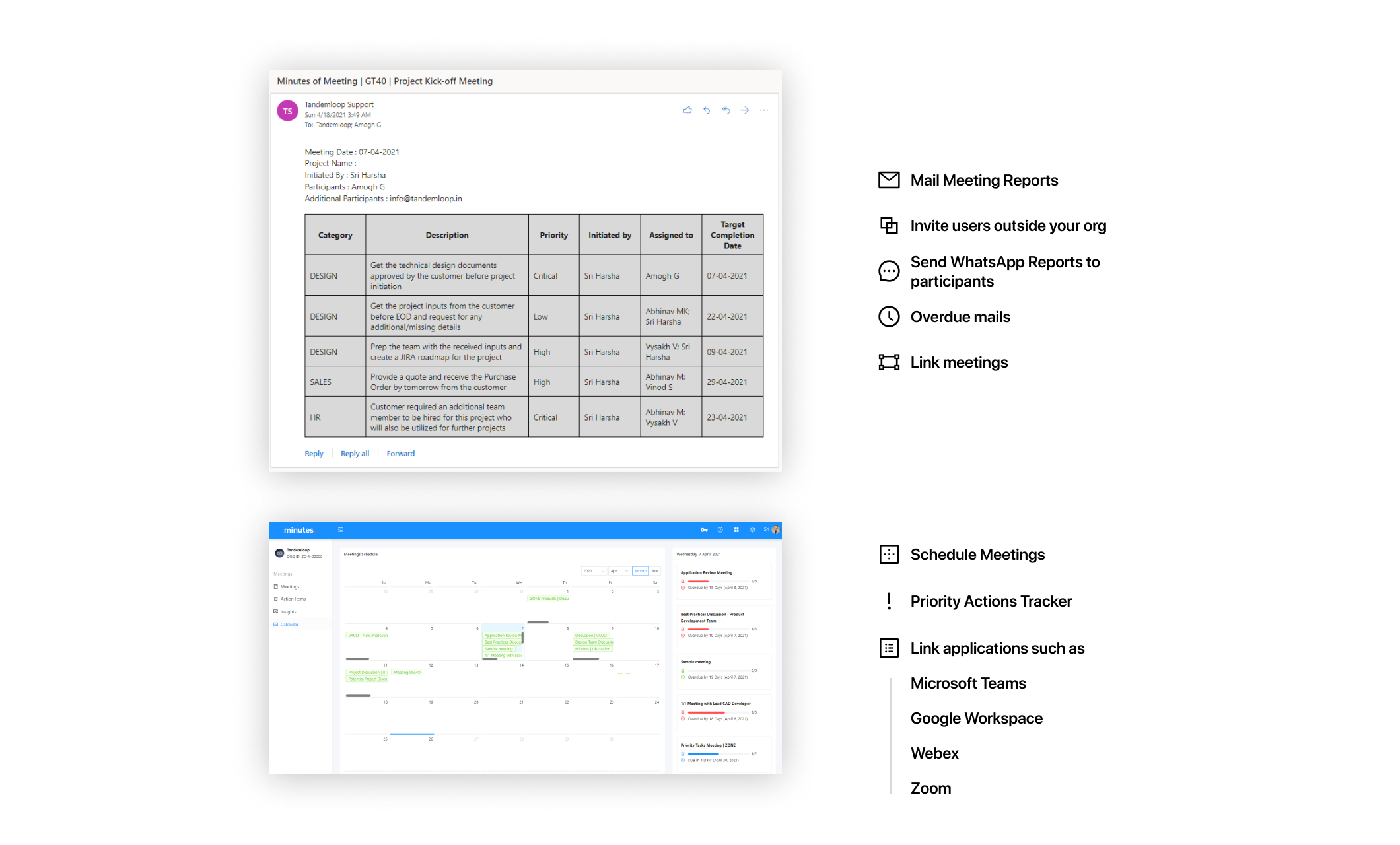The width and height of the screenshot is (1400, 845).
Task: Open the apps grid icon in minutes header
Action: point(736,530)
